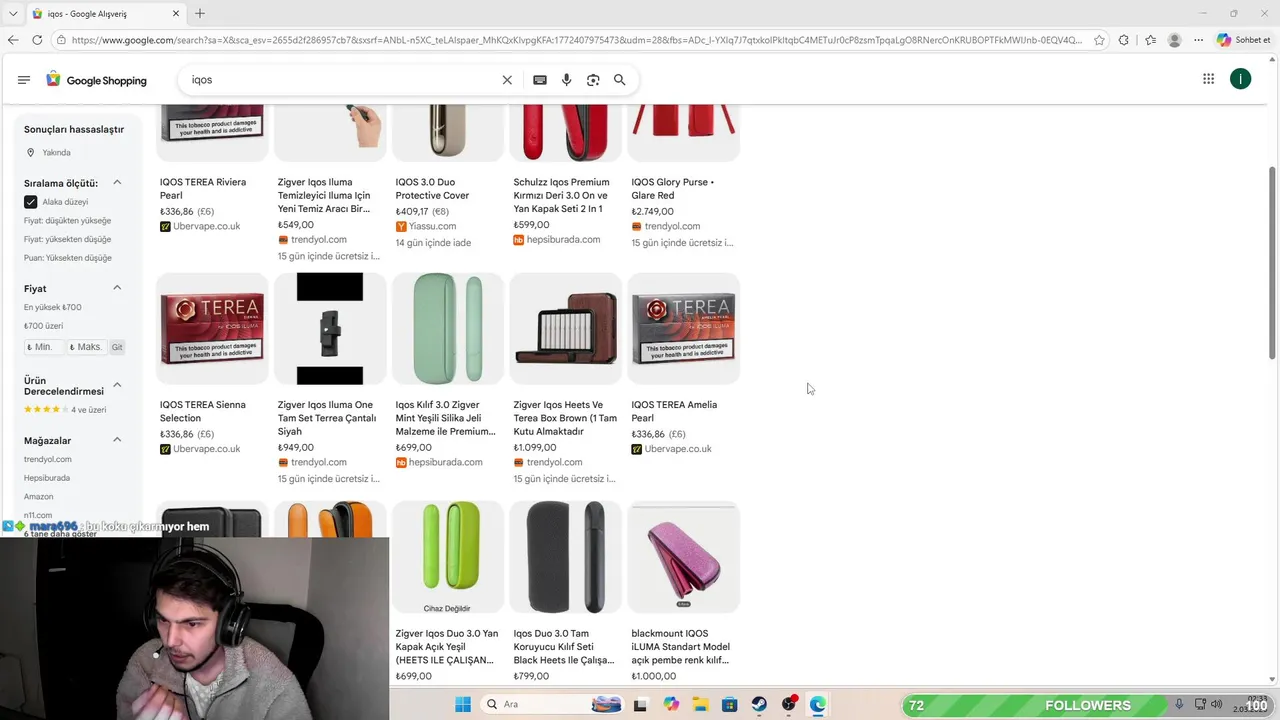Collapse the Ürün Derecelendirmesi section
Image resolution: width=1280 pixels, height=720 pixels.
pos(117,385)
